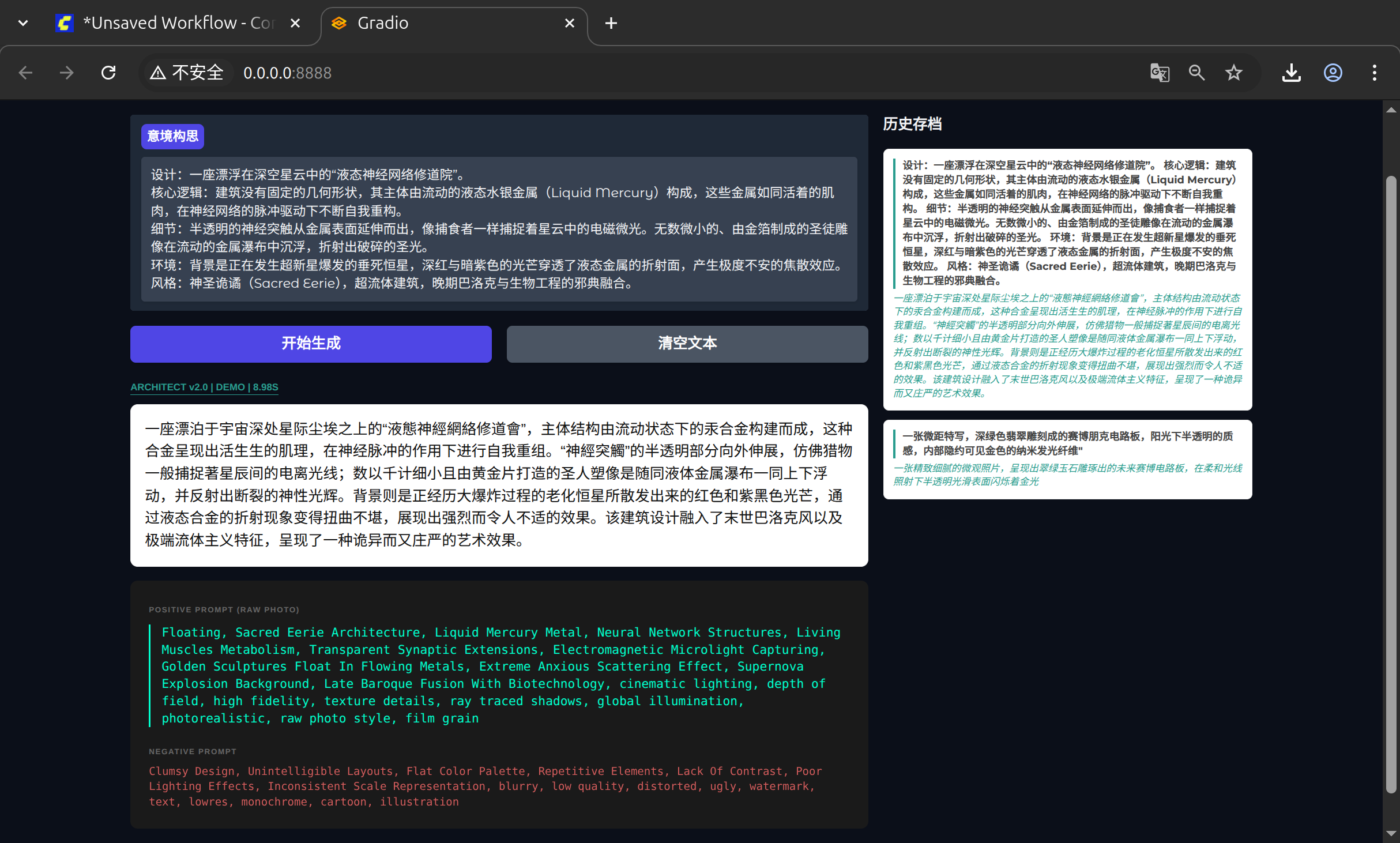Click the zoom magnifier icon in address bar

(1196, 73)
